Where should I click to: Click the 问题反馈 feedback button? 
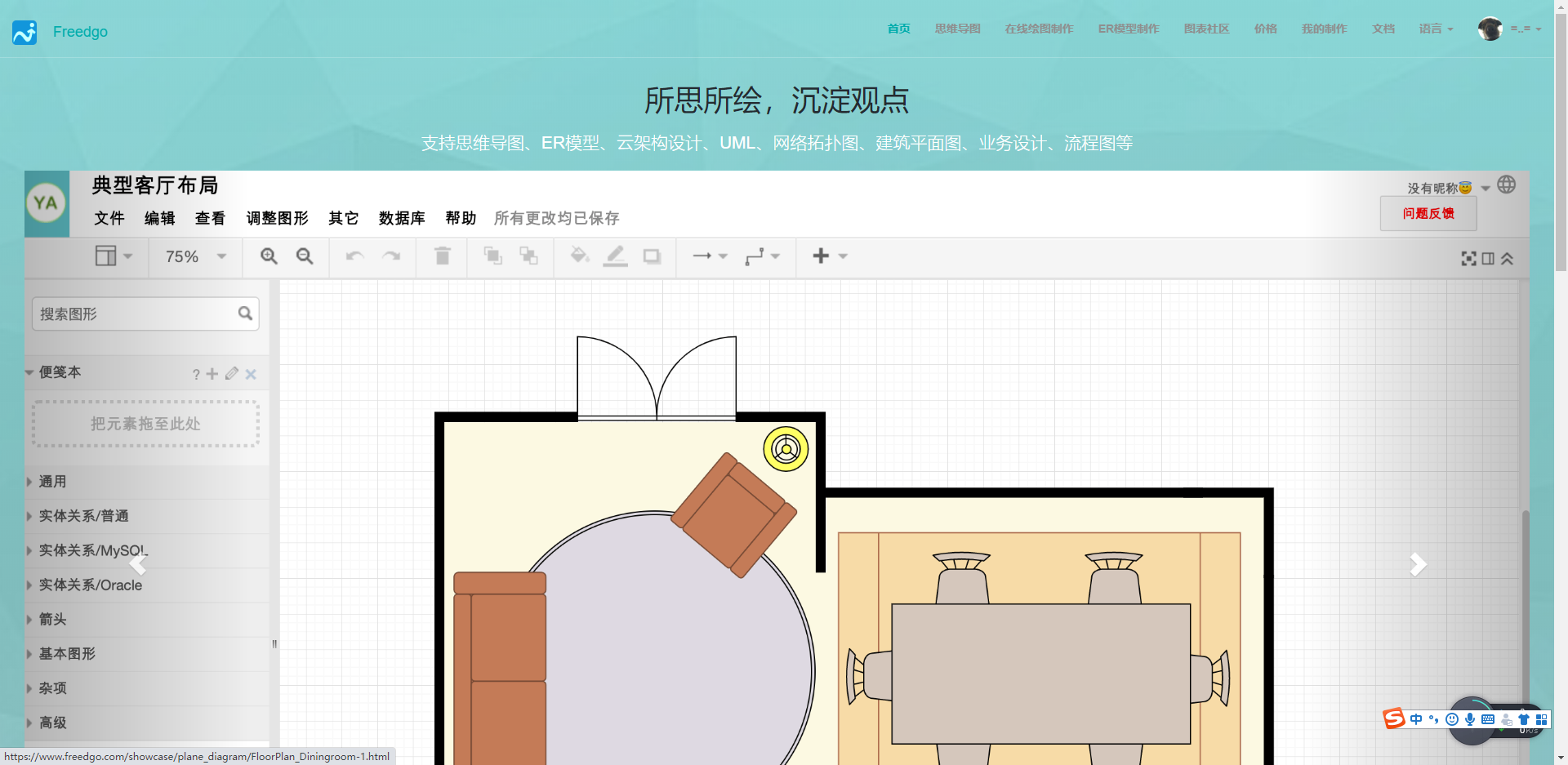1428,213
